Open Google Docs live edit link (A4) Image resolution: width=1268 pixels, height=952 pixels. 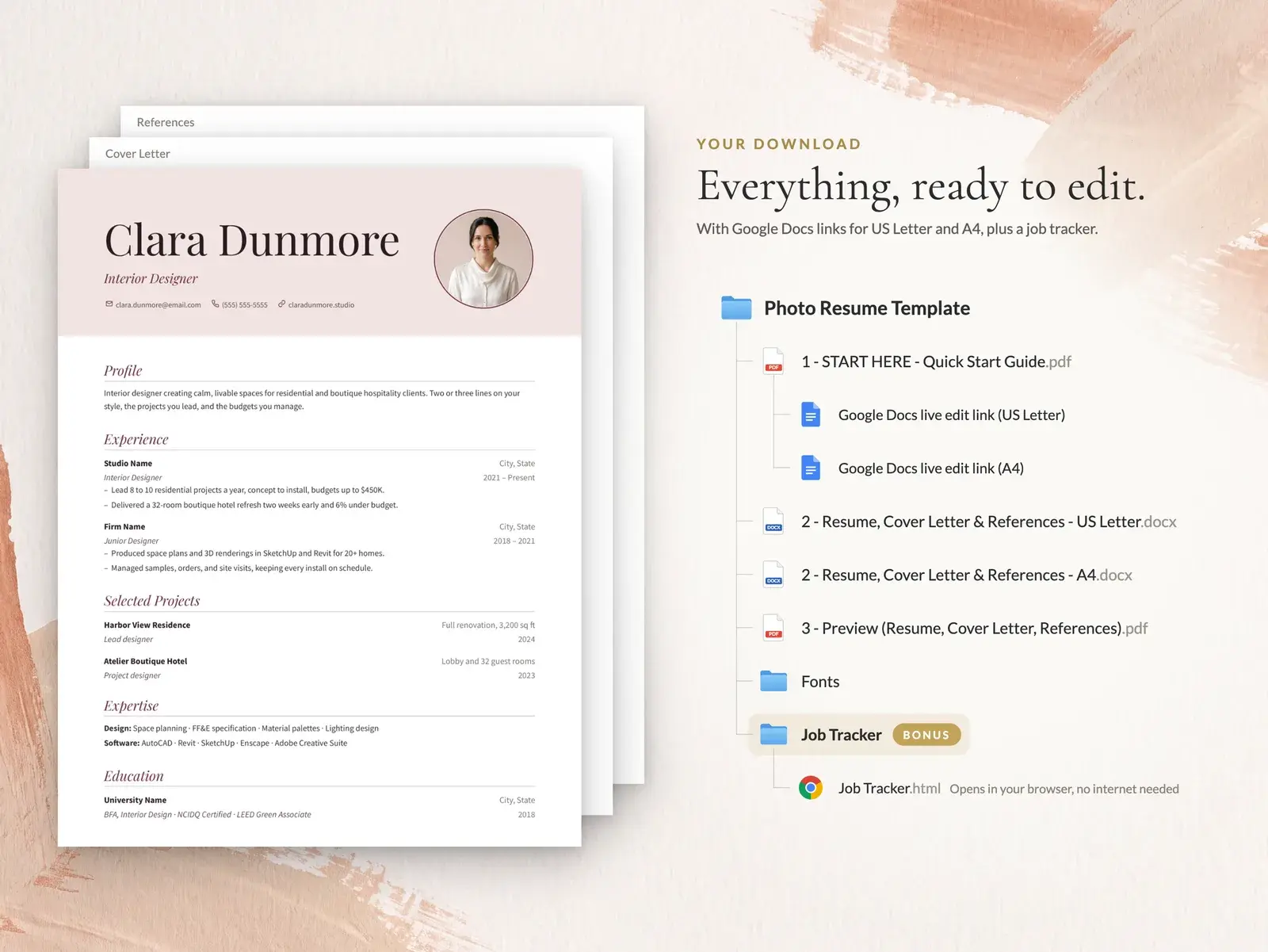click(x=931, y=468)
